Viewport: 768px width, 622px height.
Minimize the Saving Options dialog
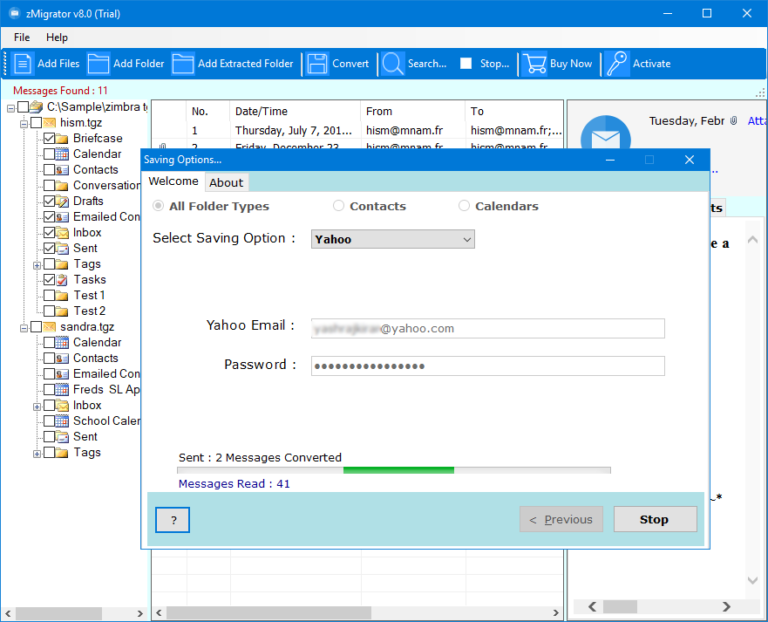610,160
